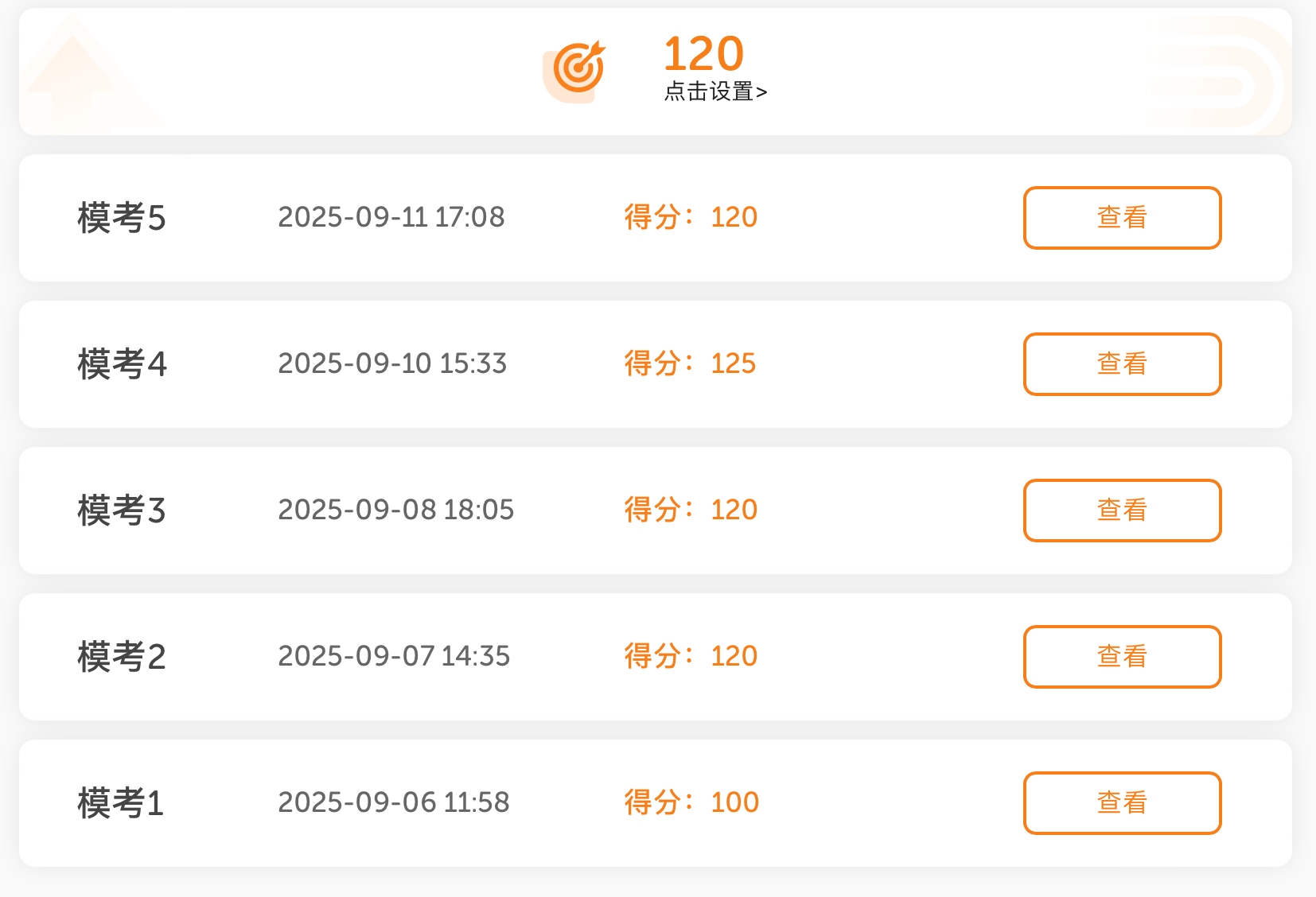Click the 得分: 125 score text
This screenshot has height=897, width=1316.
point(690,363)
